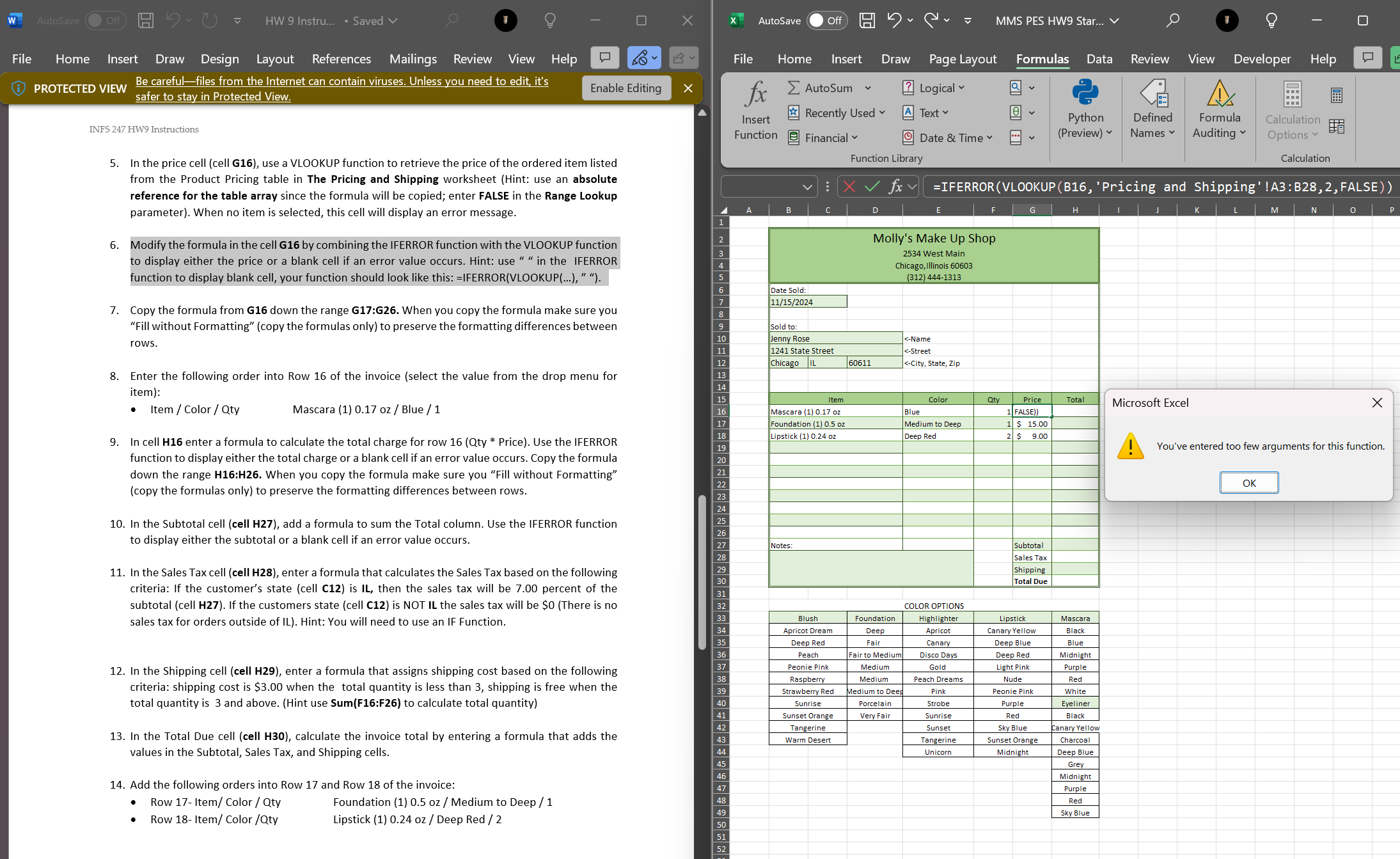This screenshot has width=1400, height=859.
Task: Click the Insert Function fx icon
Action: coord(755,96)
